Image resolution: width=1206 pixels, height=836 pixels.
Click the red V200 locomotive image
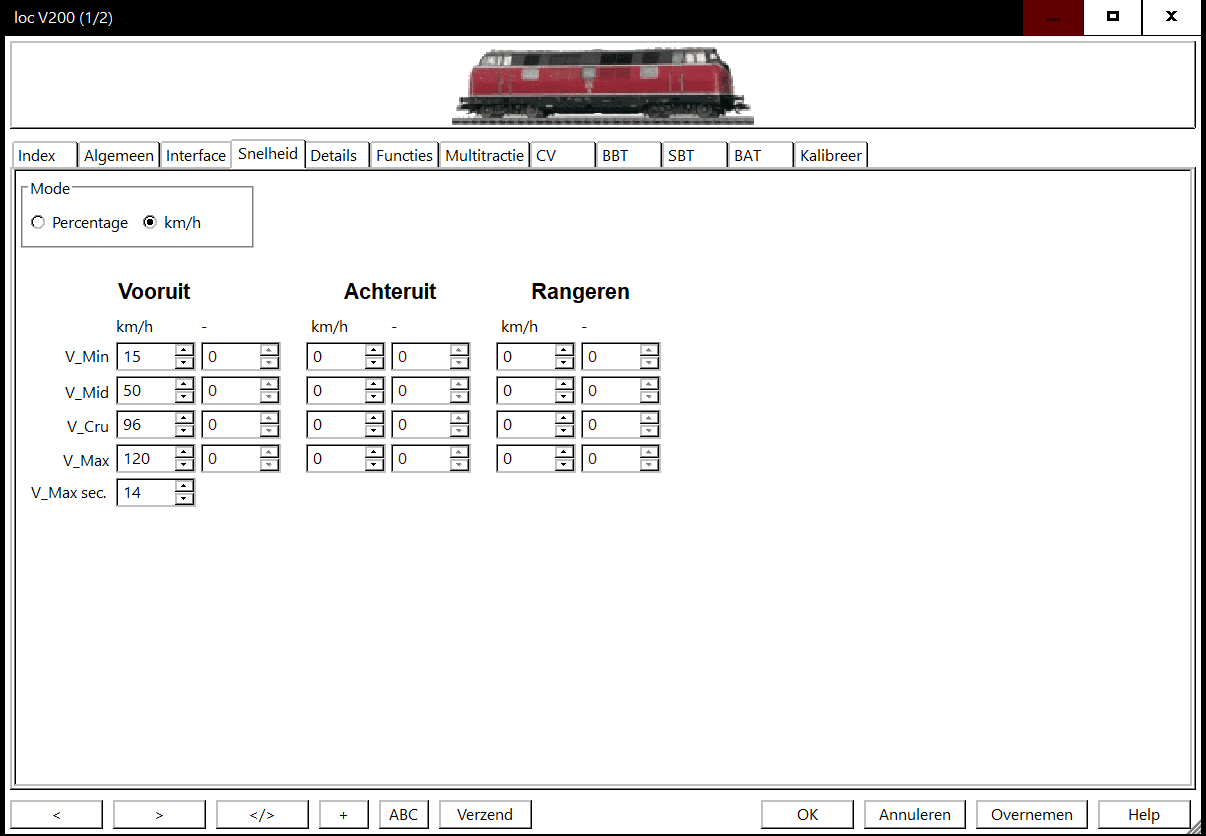click(x=602, y=83)
